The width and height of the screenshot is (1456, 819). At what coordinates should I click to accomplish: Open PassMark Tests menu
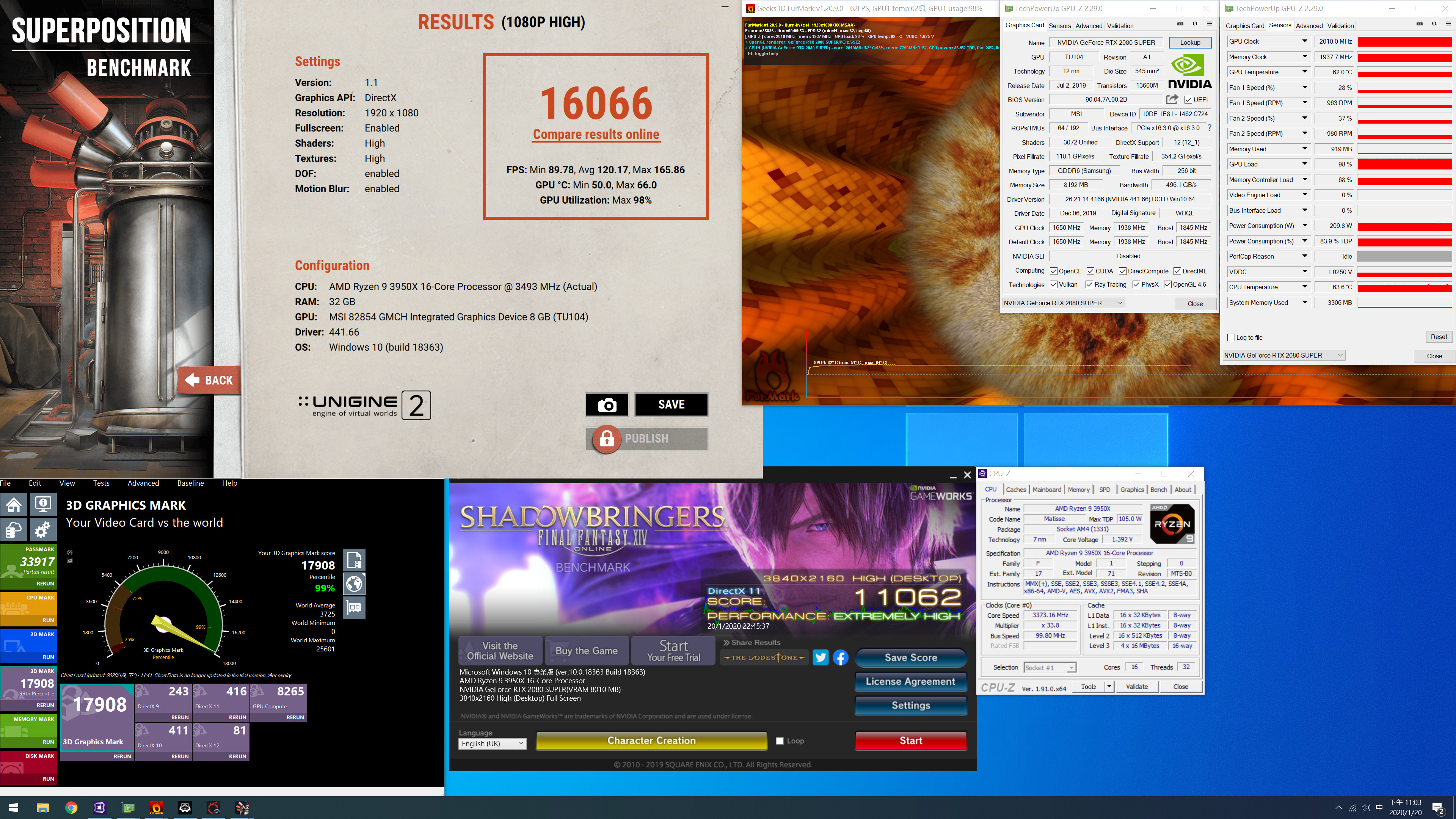pos(101,483)
